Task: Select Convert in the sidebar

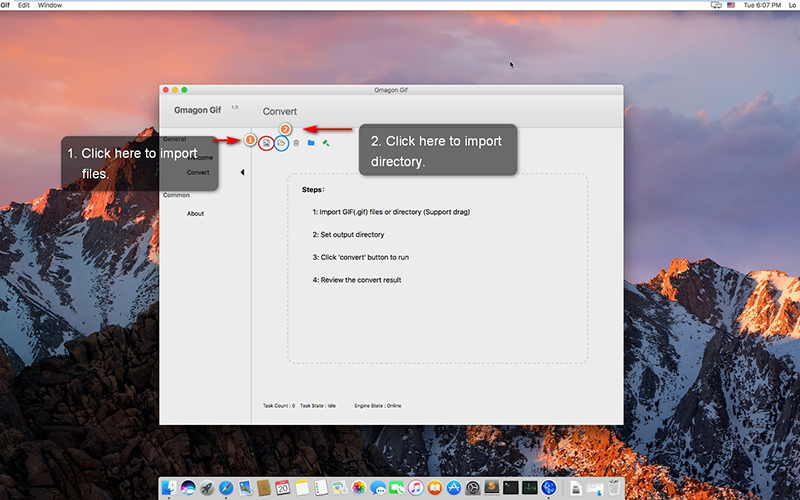Action: (x=198, y=172)
